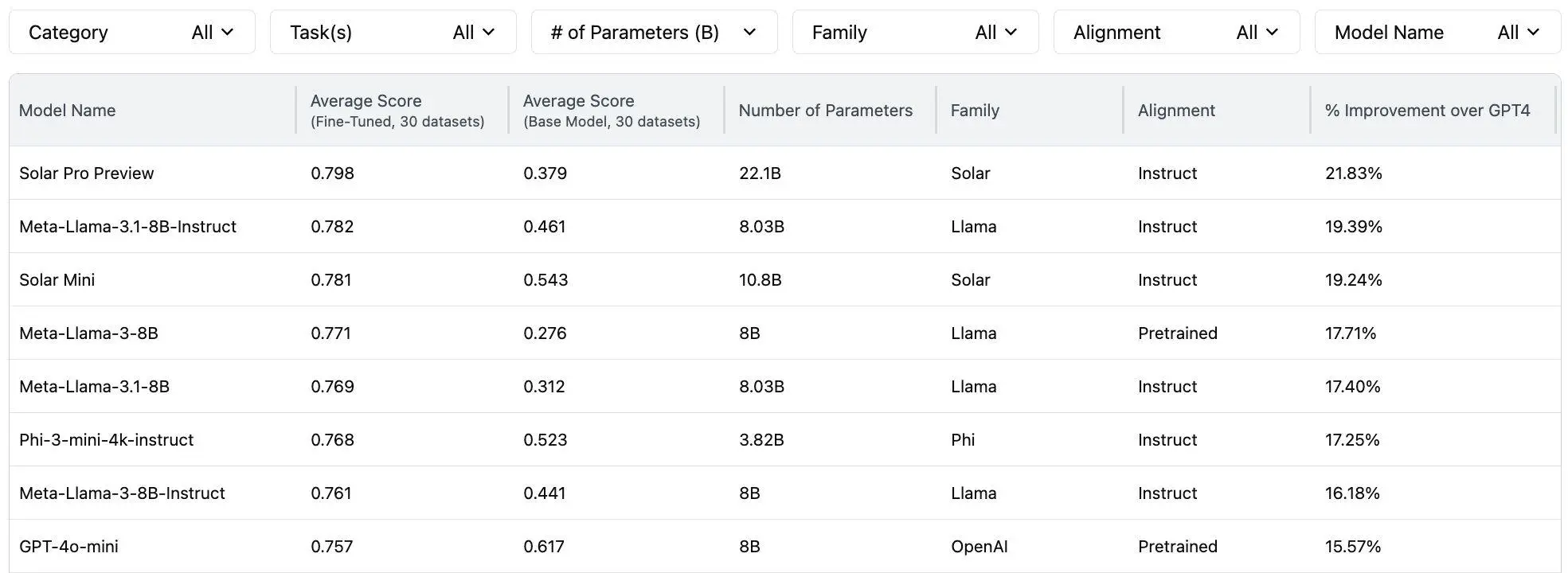The image size is (1568, 573).
Task: Select the Phi-3-mini-4k-instruct row
Action: click(x=785, y=439)
